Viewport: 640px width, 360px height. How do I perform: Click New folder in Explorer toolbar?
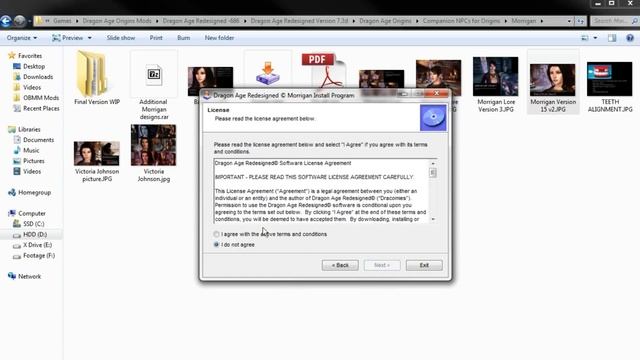[x=219, y=38]
